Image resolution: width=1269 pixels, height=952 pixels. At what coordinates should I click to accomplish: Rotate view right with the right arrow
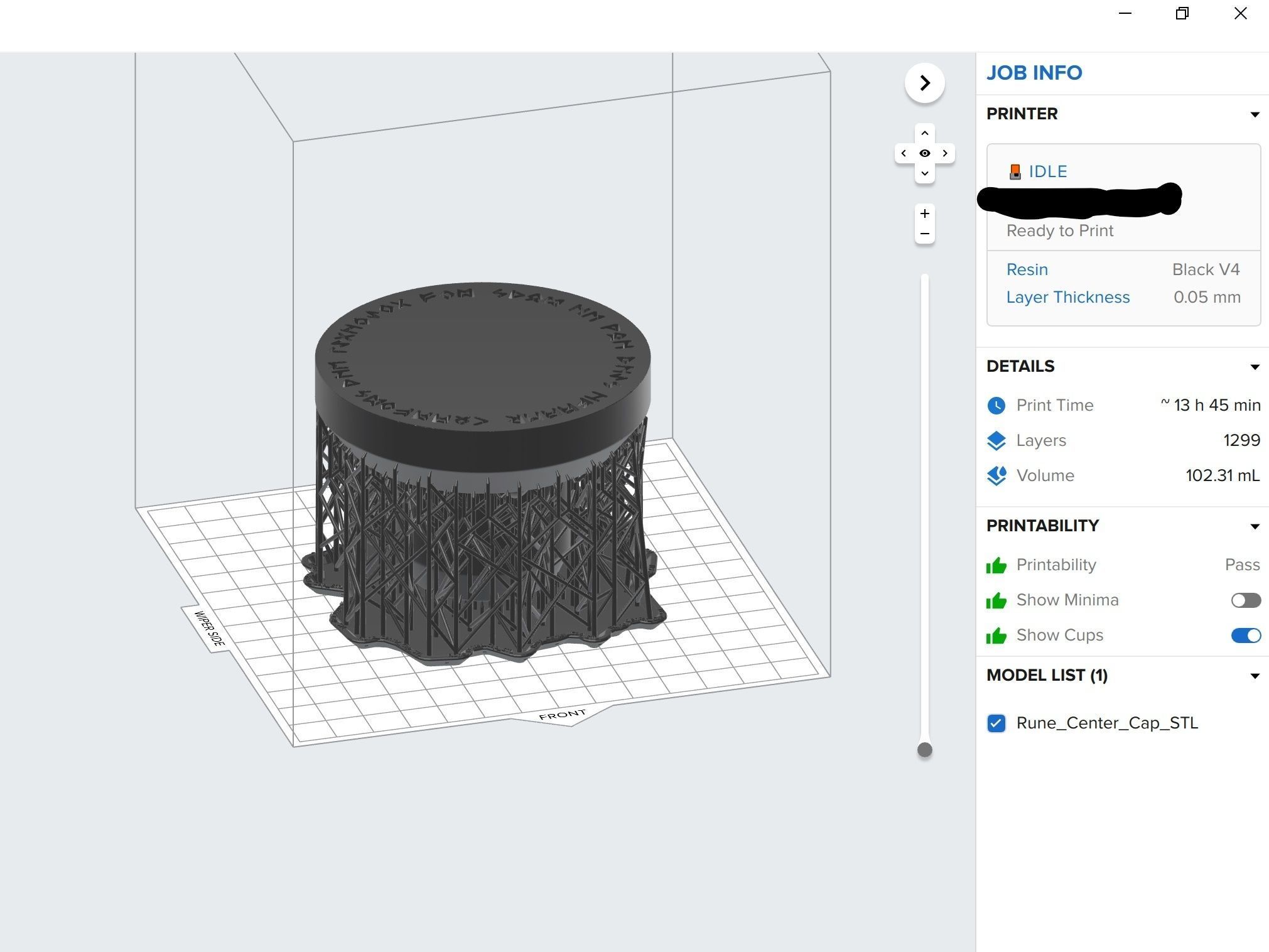tap(945, 153)
